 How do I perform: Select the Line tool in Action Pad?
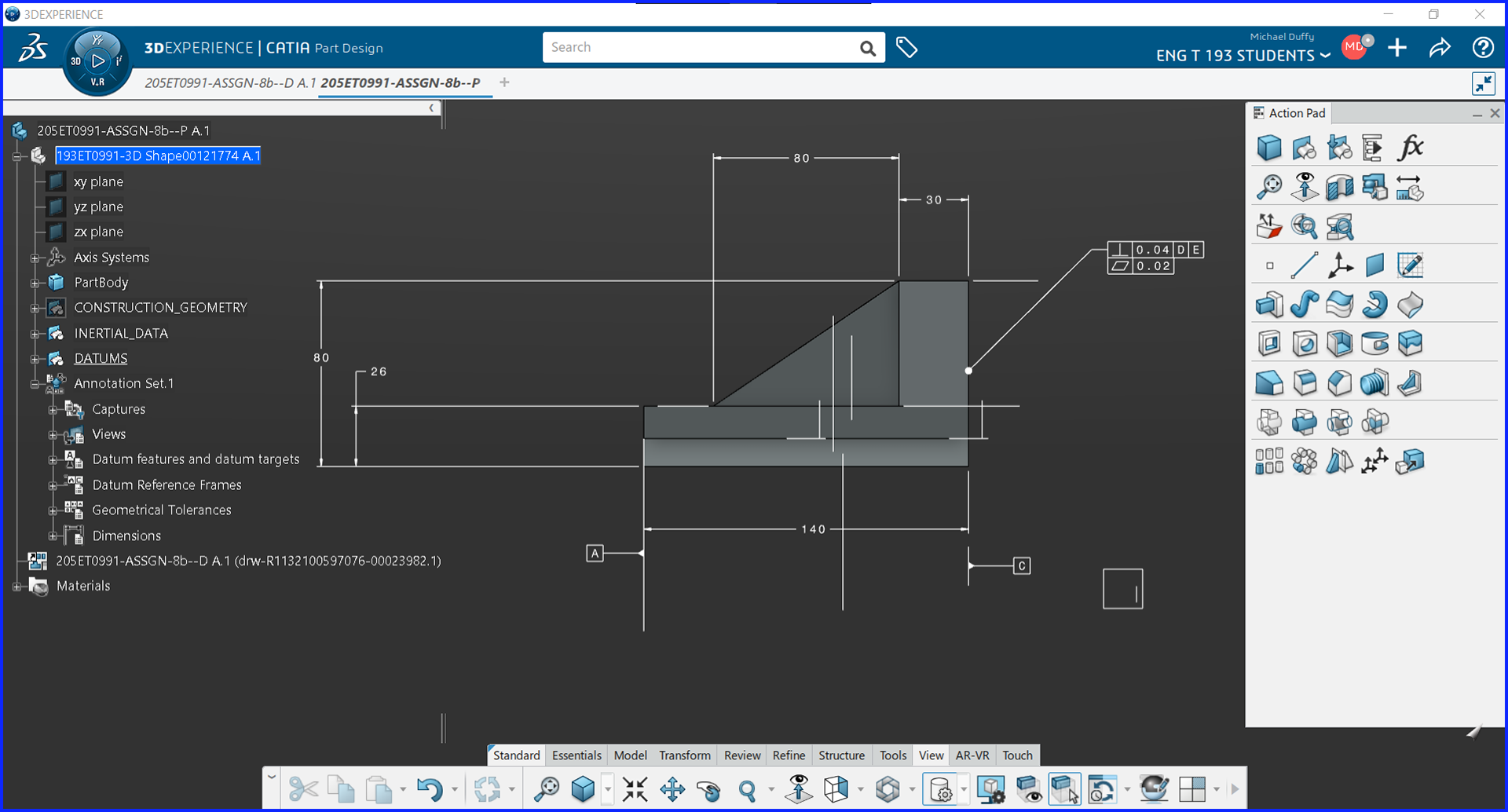(x=1304, y=265)
